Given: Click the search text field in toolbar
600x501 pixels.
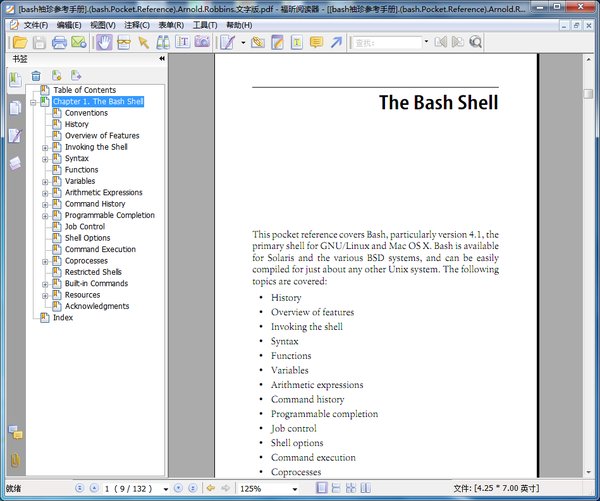Looking at the screenshot, I should tap(386, 42).
